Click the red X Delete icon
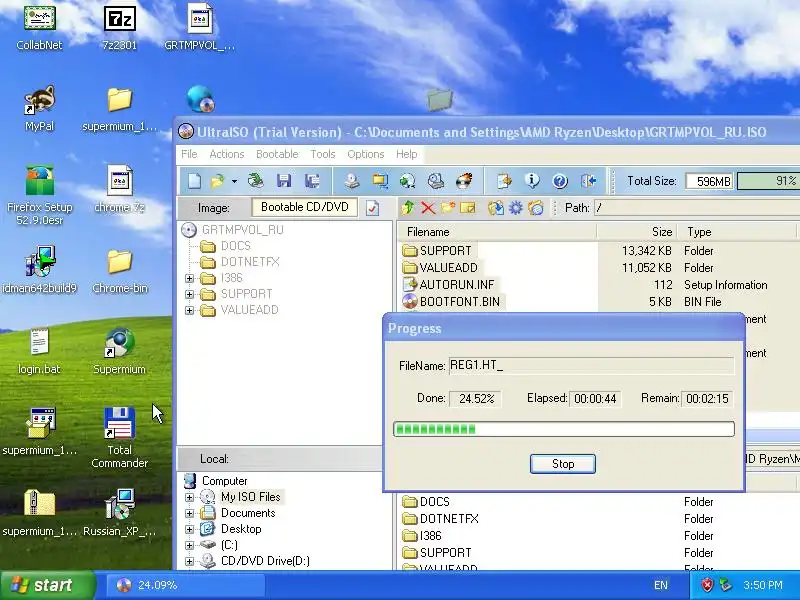 pyautogui.click(x=428, y=208)
